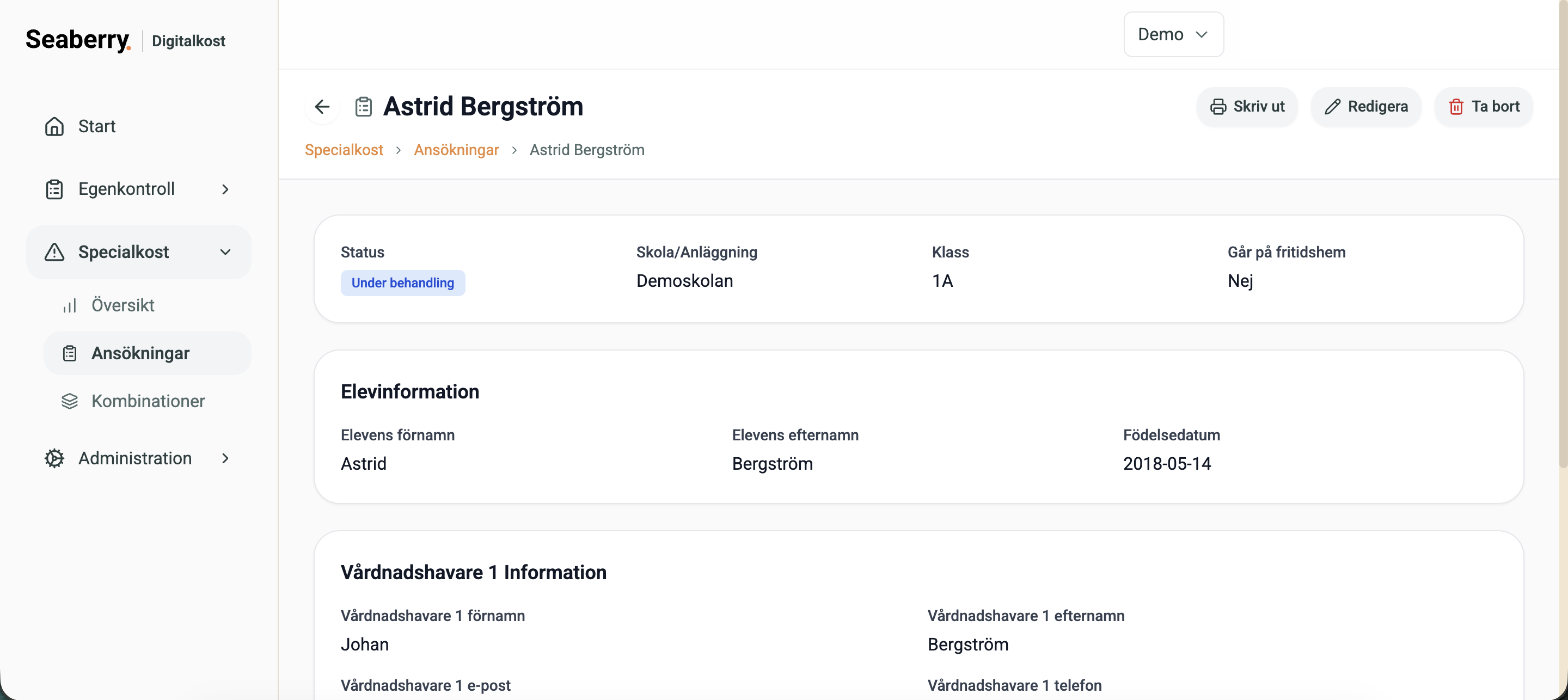This screenshot has width=1568, height=700.
Task: Click the class value 1A
Action: coord(942,281)
